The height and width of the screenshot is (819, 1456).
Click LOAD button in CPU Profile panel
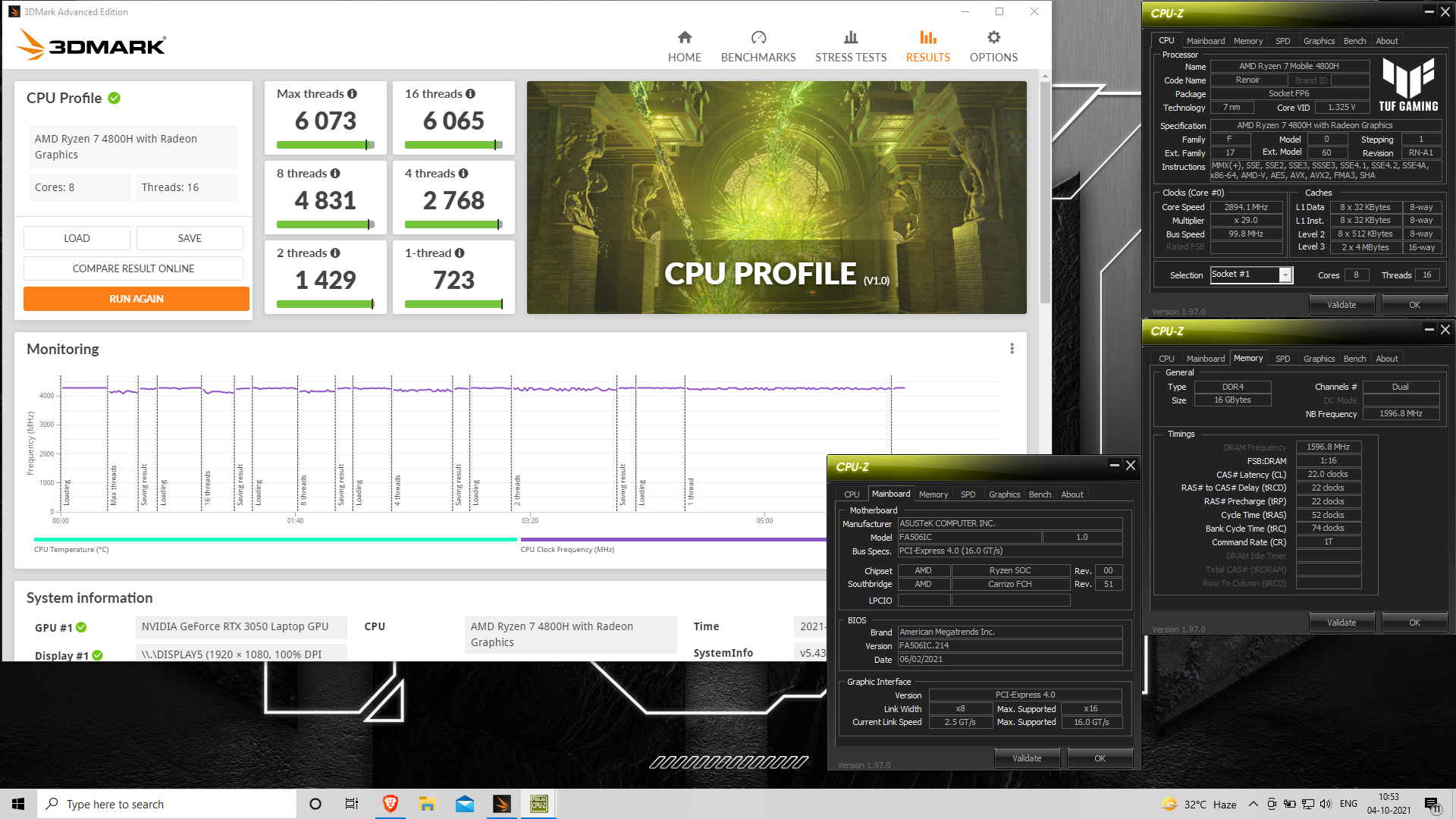click(x=77, y=238)
